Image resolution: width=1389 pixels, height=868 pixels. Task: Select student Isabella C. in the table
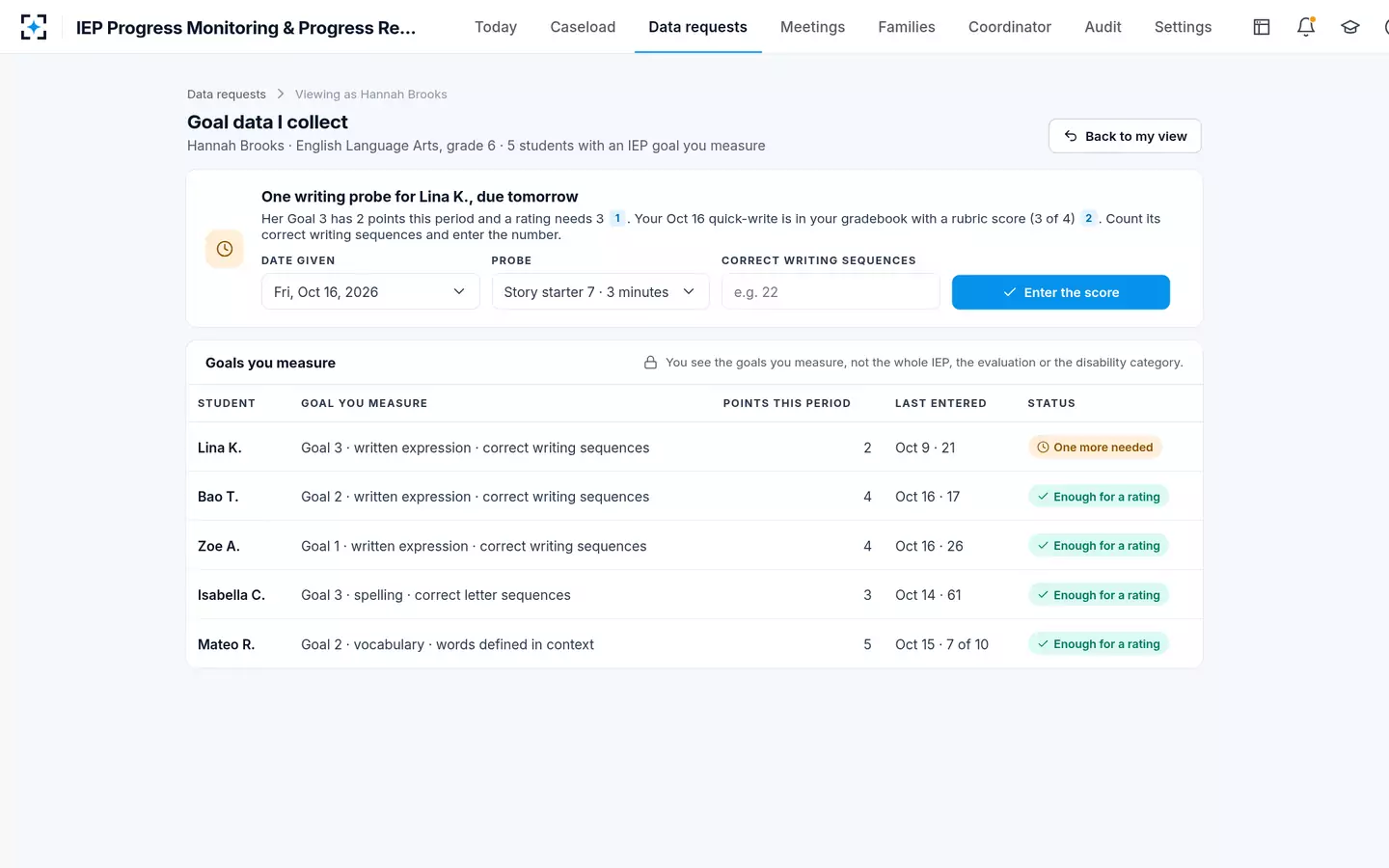click(x=231, y=595)
